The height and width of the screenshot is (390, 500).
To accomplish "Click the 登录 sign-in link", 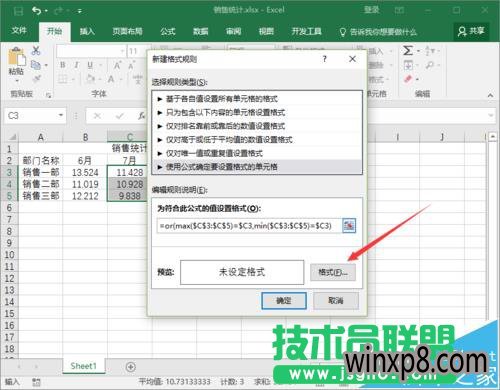I will point(371,10).
